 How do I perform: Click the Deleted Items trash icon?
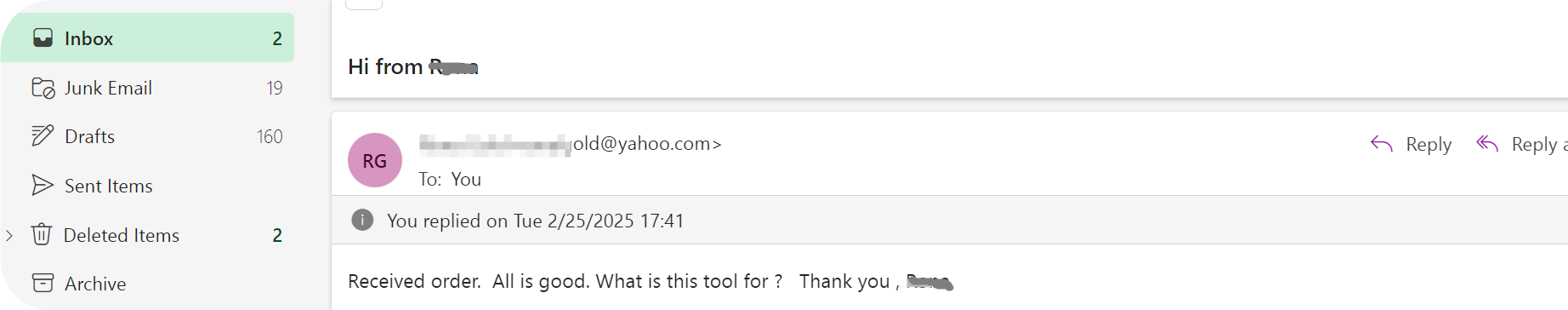coord(42,234)
